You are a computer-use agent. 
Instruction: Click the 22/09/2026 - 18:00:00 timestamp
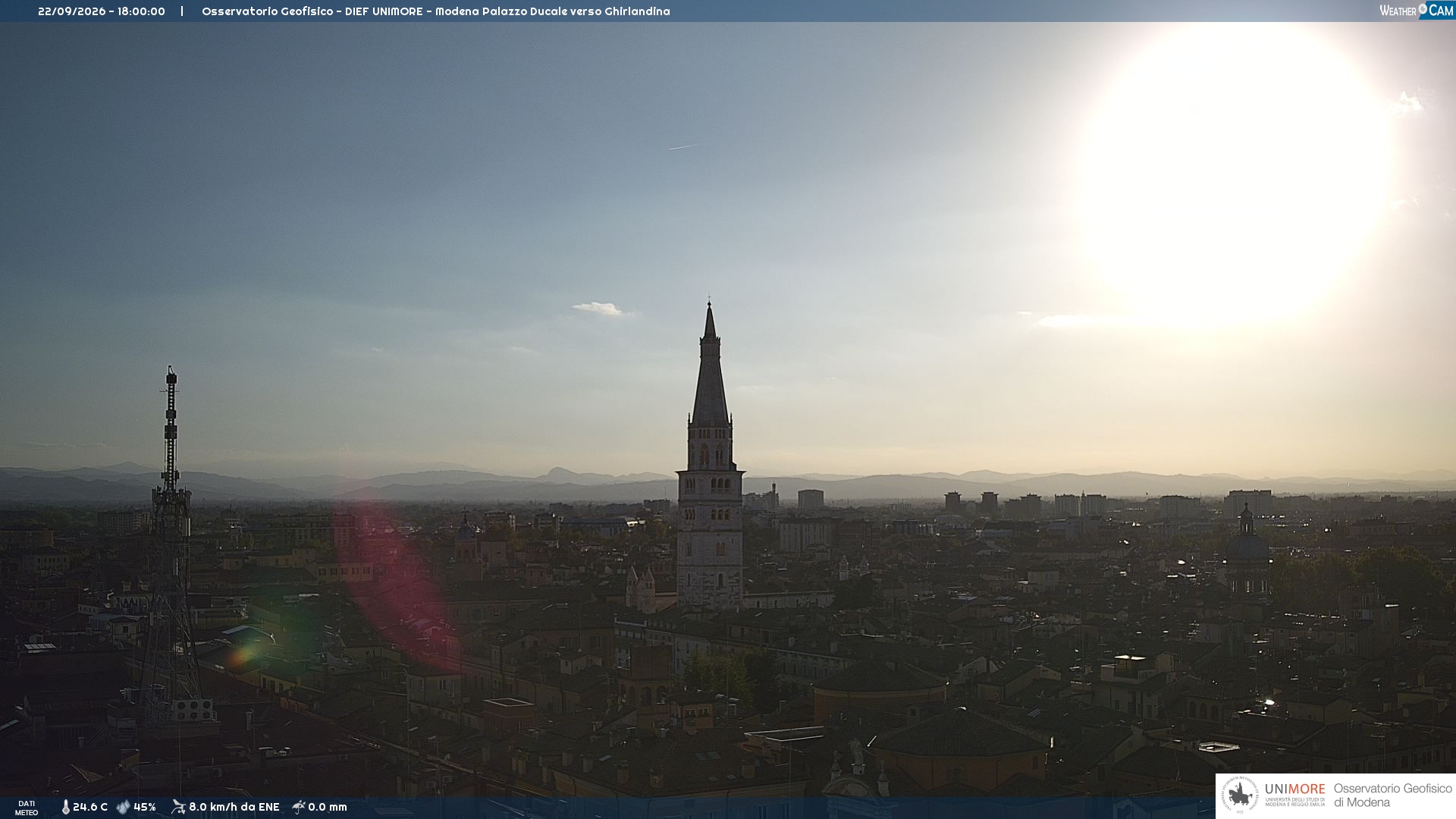[102, 11]
